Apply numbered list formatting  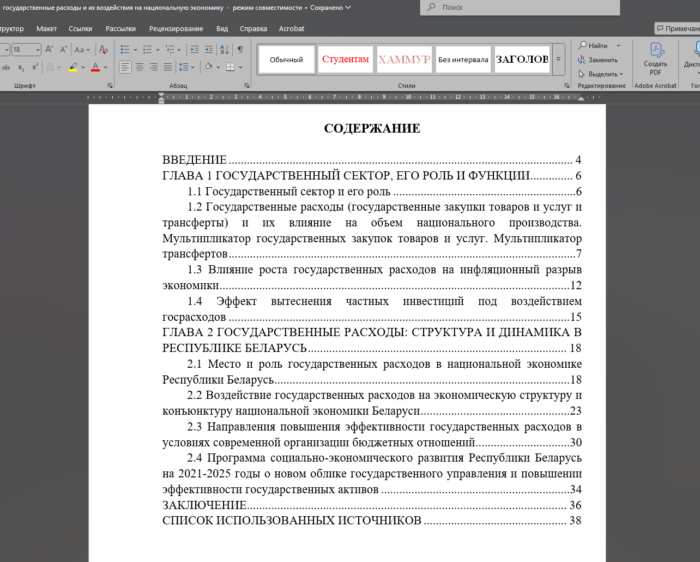click(x=147, y=50)
